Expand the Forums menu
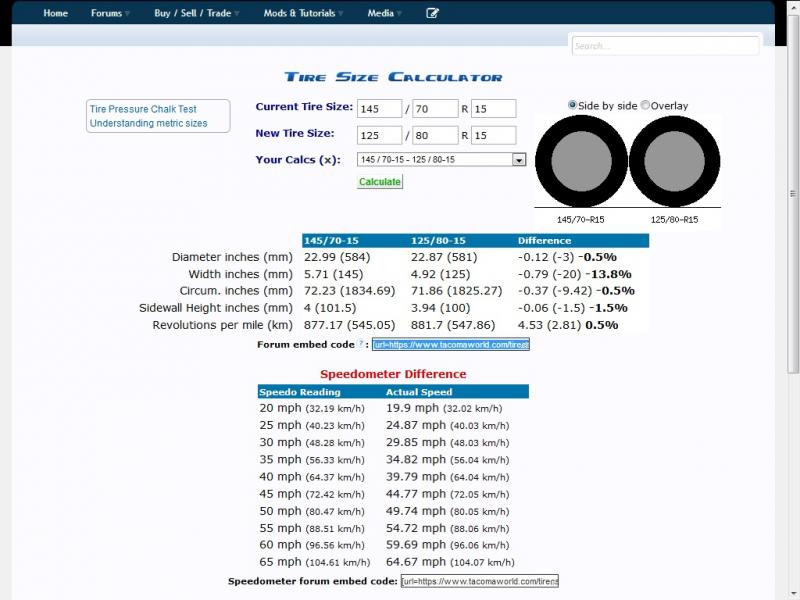800x600 pixels. tap(110, 13)
